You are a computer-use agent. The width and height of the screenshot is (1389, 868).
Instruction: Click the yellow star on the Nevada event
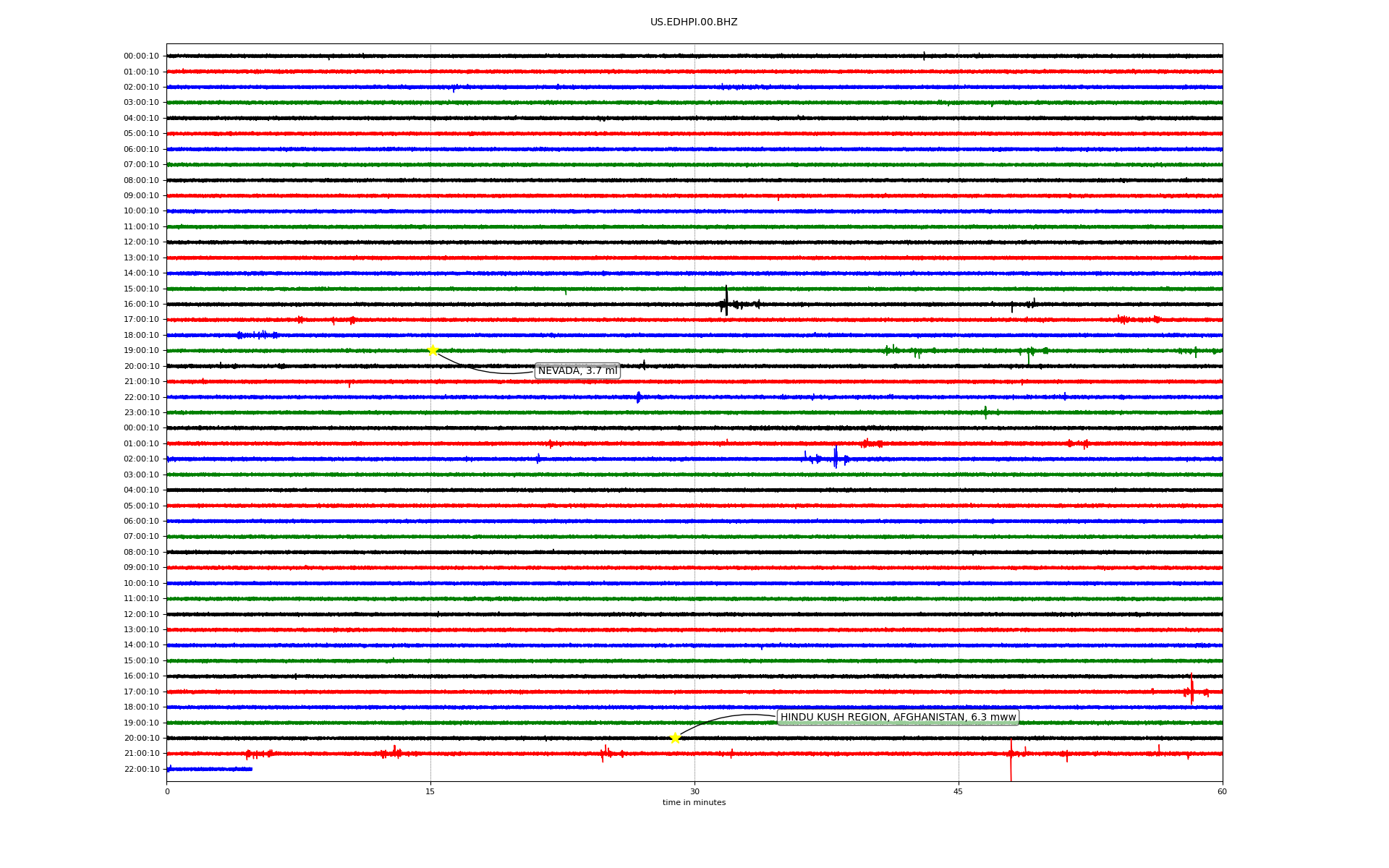[433, 350]
